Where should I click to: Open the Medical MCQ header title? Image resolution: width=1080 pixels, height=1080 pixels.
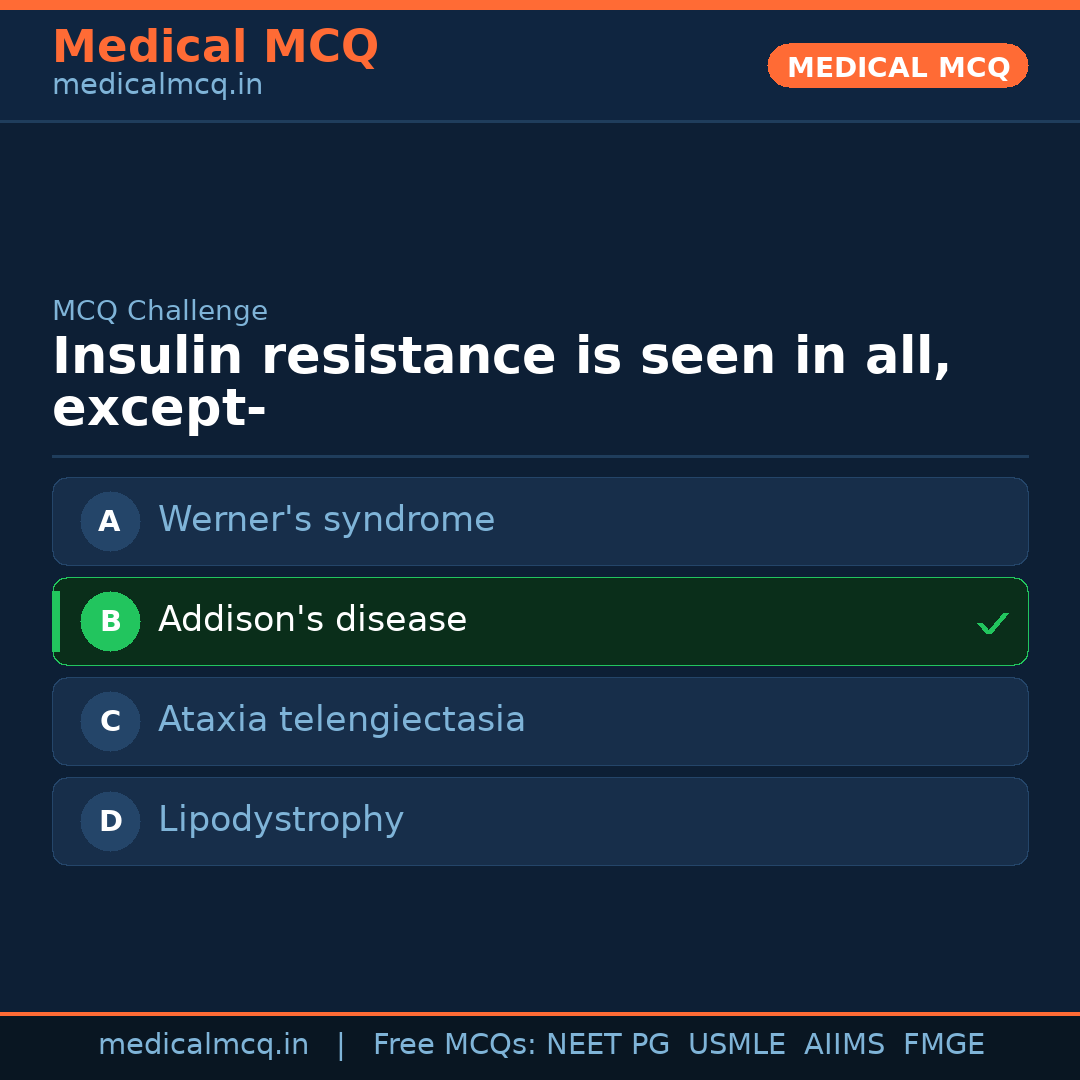(215, 47)
